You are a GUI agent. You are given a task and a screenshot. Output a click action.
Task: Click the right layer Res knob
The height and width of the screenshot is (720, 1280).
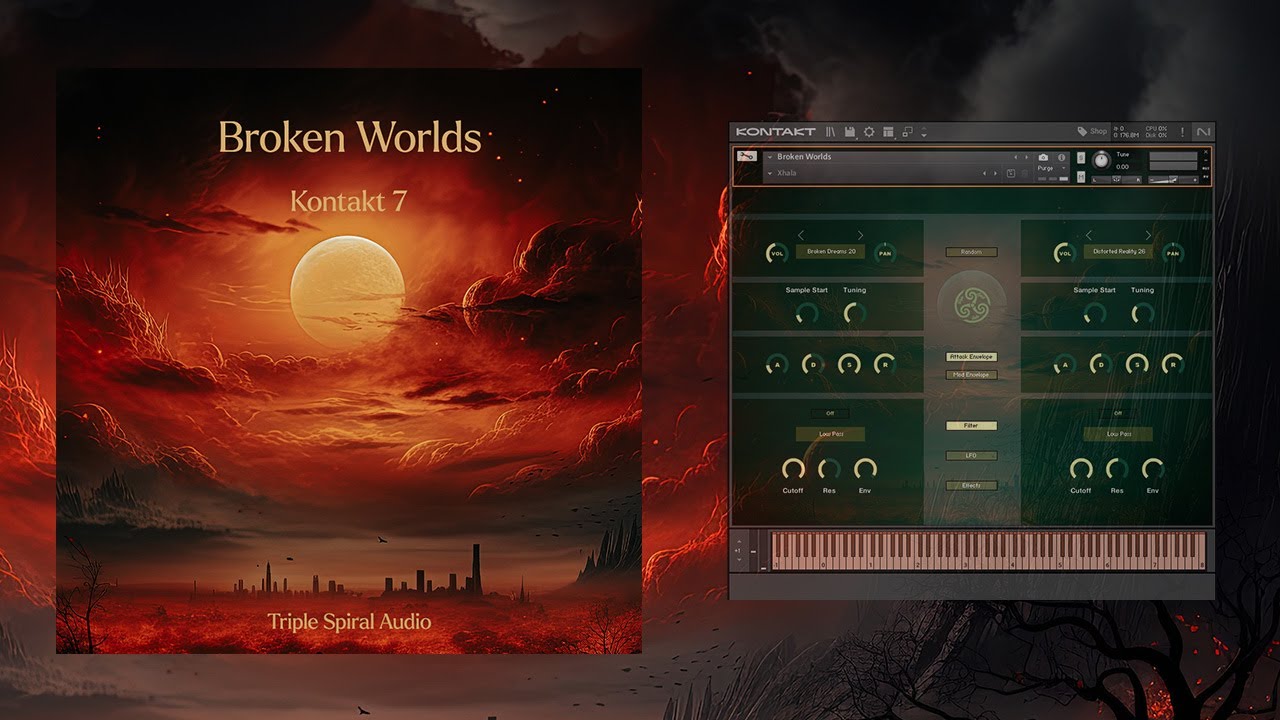[x=1117, y=469]
